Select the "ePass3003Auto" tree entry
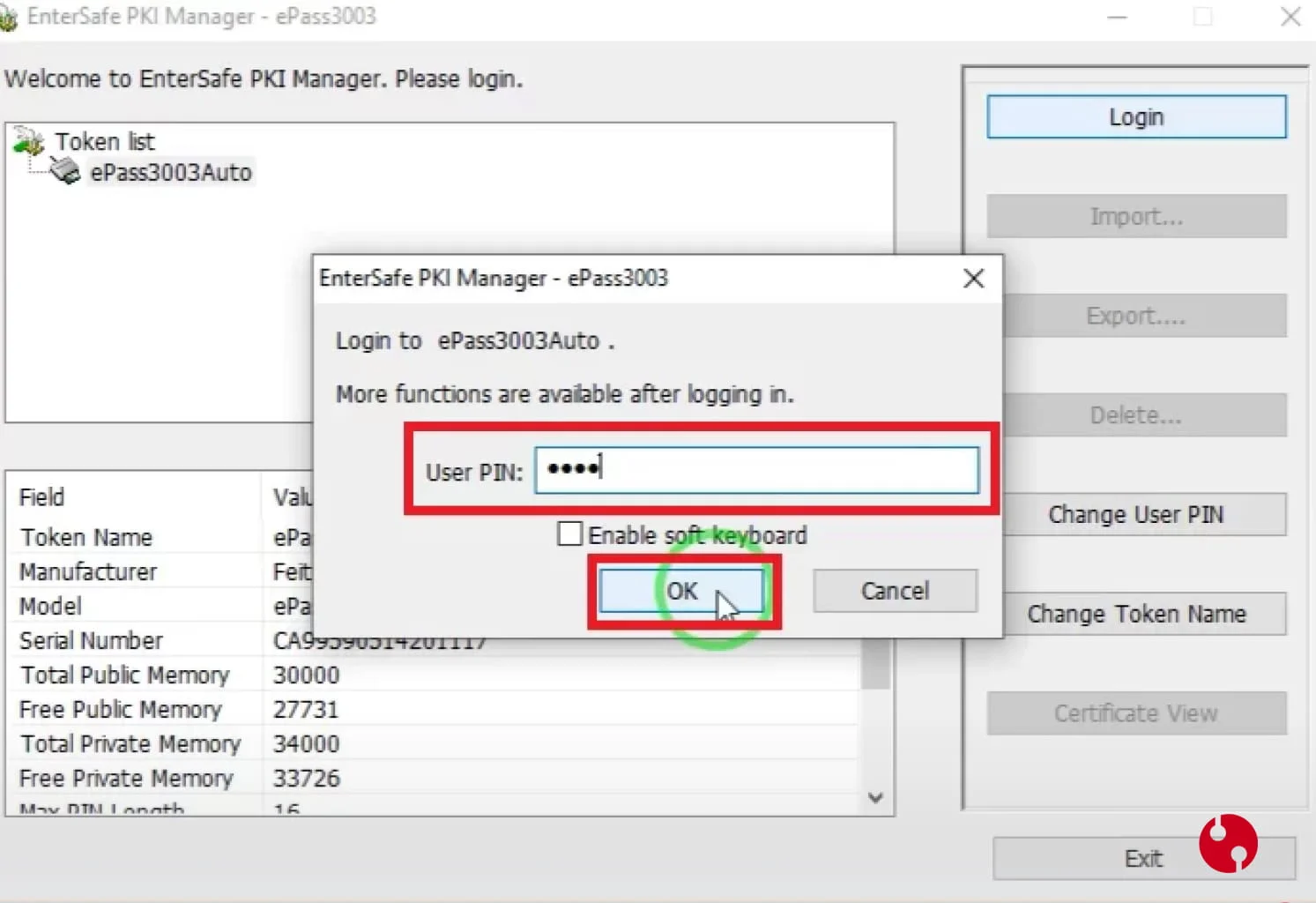 click(x=171, y=172)
